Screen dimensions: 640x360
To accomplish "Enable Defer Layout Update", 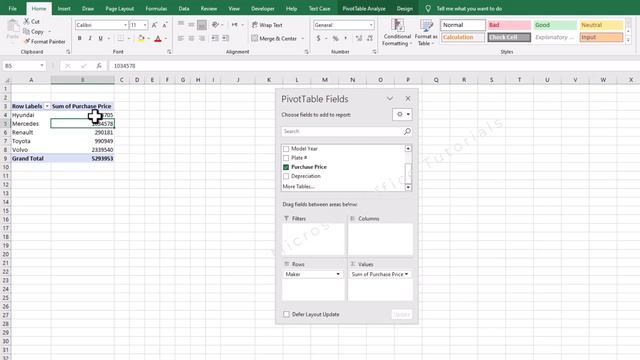I will pos(286,314).
